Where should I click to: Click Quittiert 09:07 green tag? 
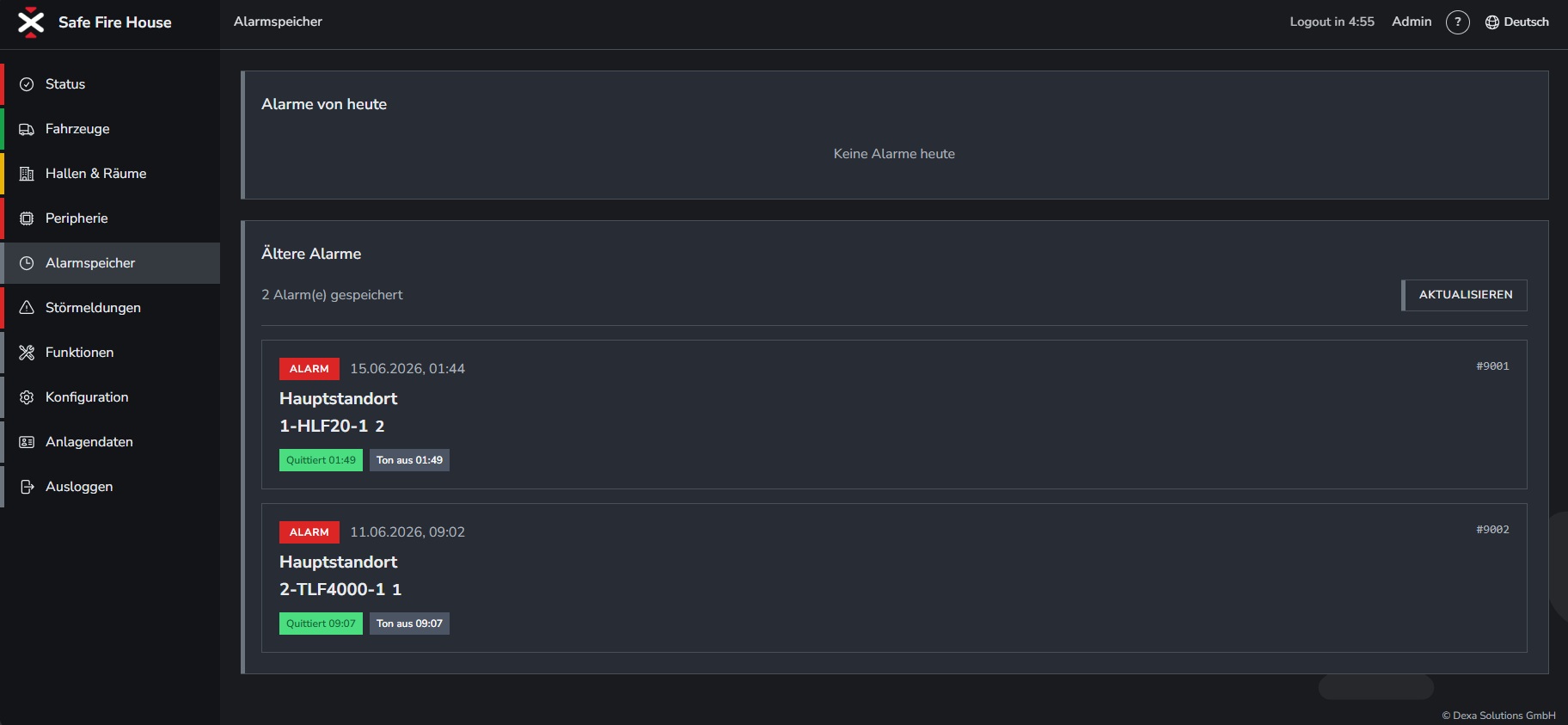pyautogui.click(x=321, y=624)
